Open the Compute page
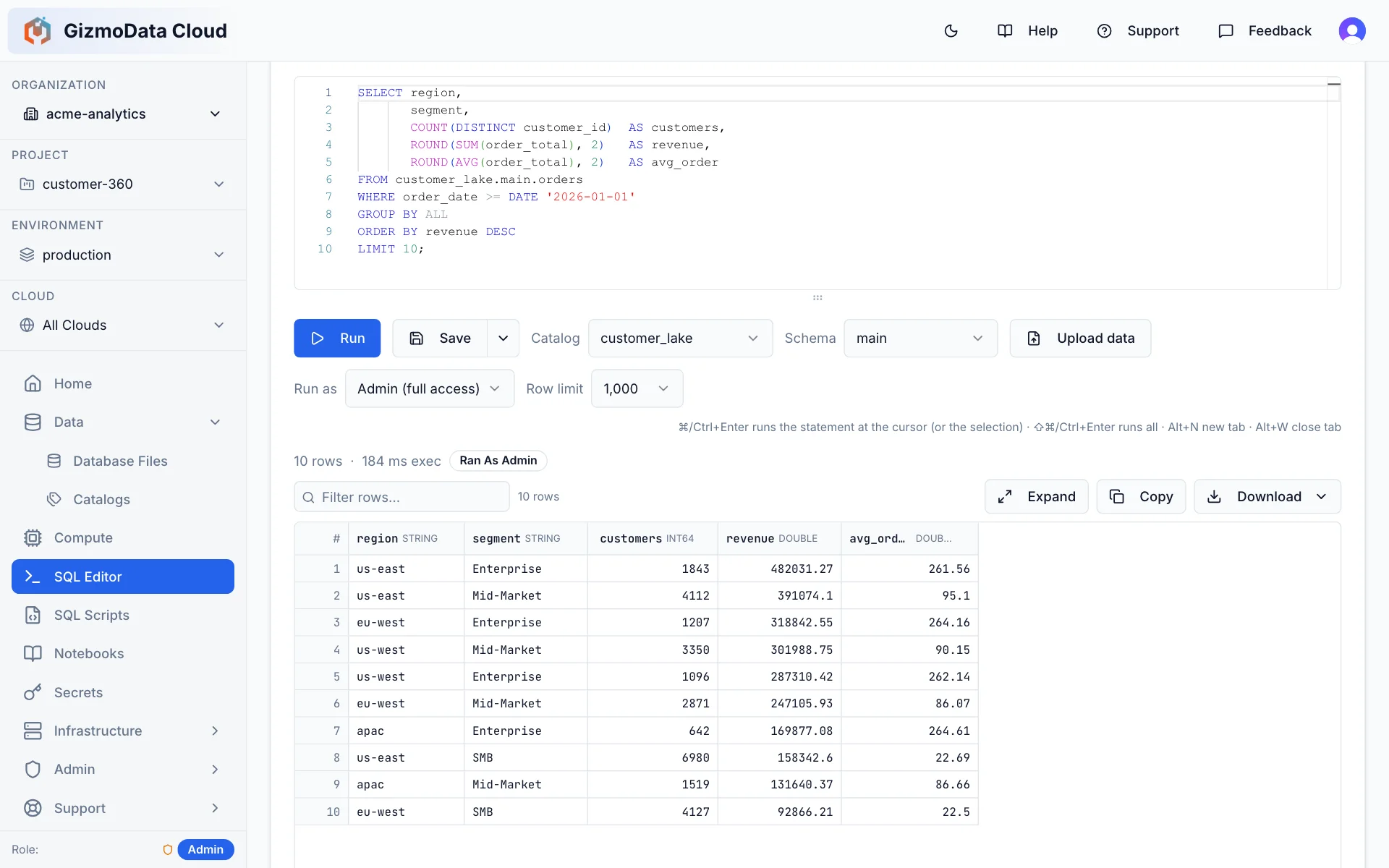1389x868 pixels. click(123, 537)
